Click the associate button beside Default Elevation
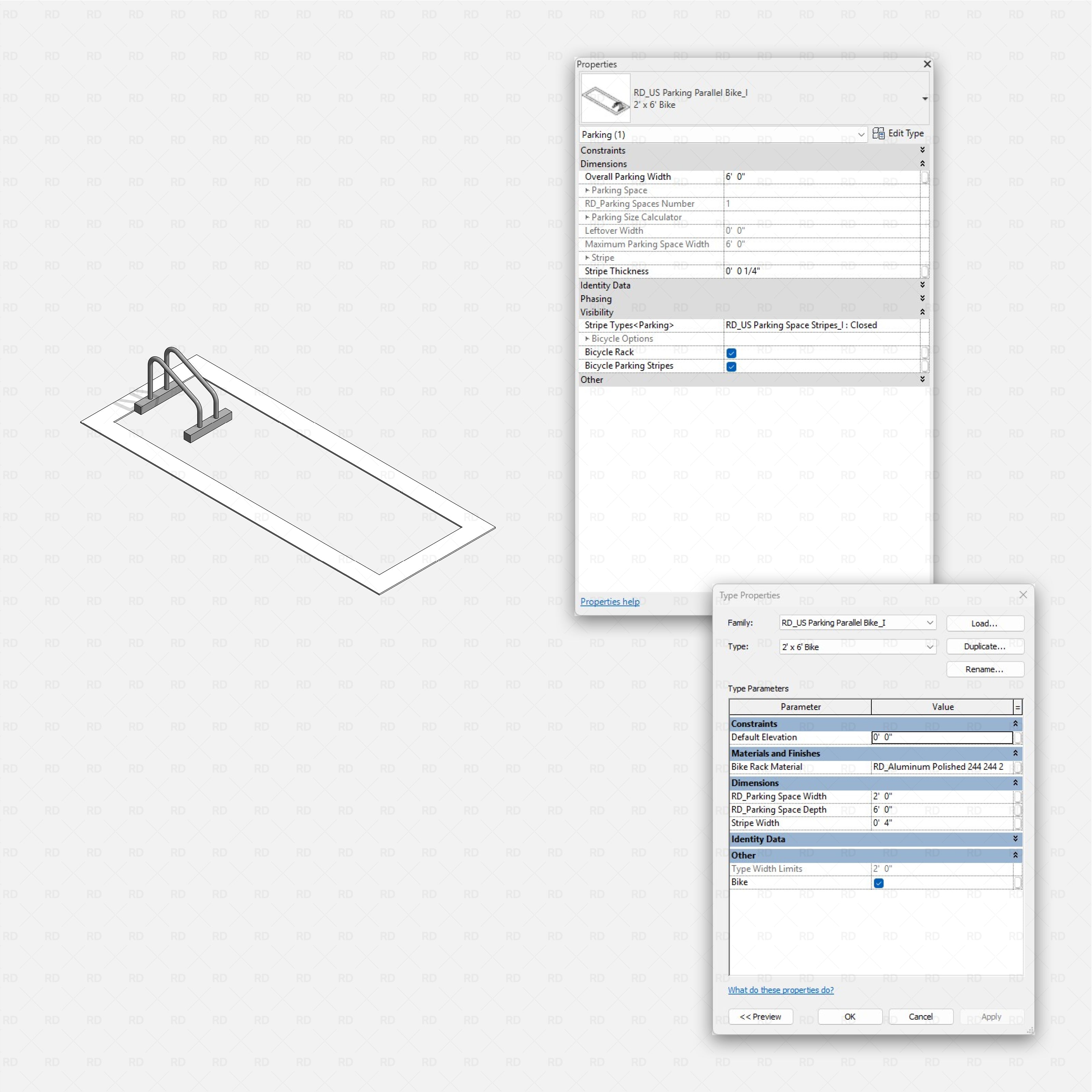The width and height of the screenshot is (1092, 1092). 1017,737
